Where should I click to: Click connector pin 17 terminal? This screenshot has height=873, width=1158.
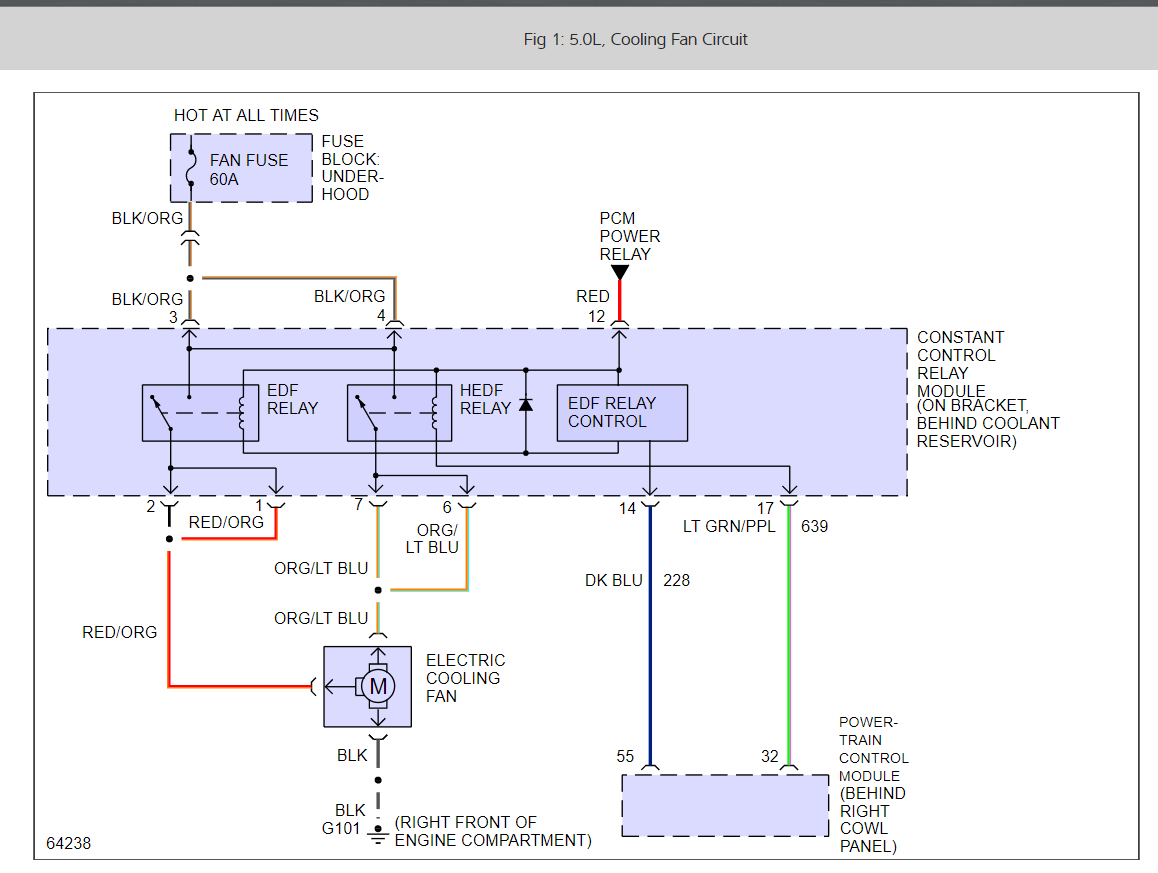789,504
